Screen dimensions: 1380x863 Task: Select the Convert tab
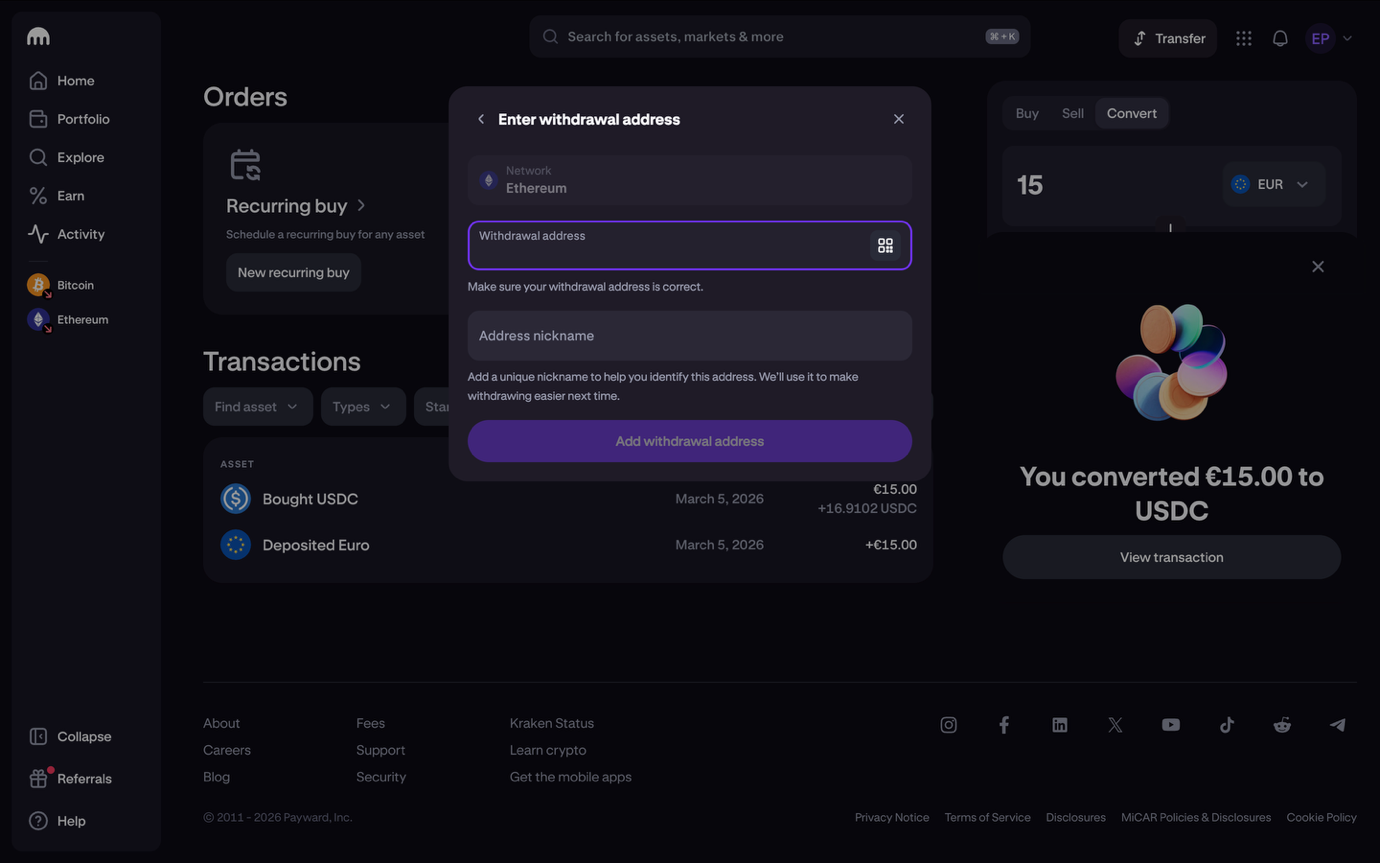[x=1131, y=113]
